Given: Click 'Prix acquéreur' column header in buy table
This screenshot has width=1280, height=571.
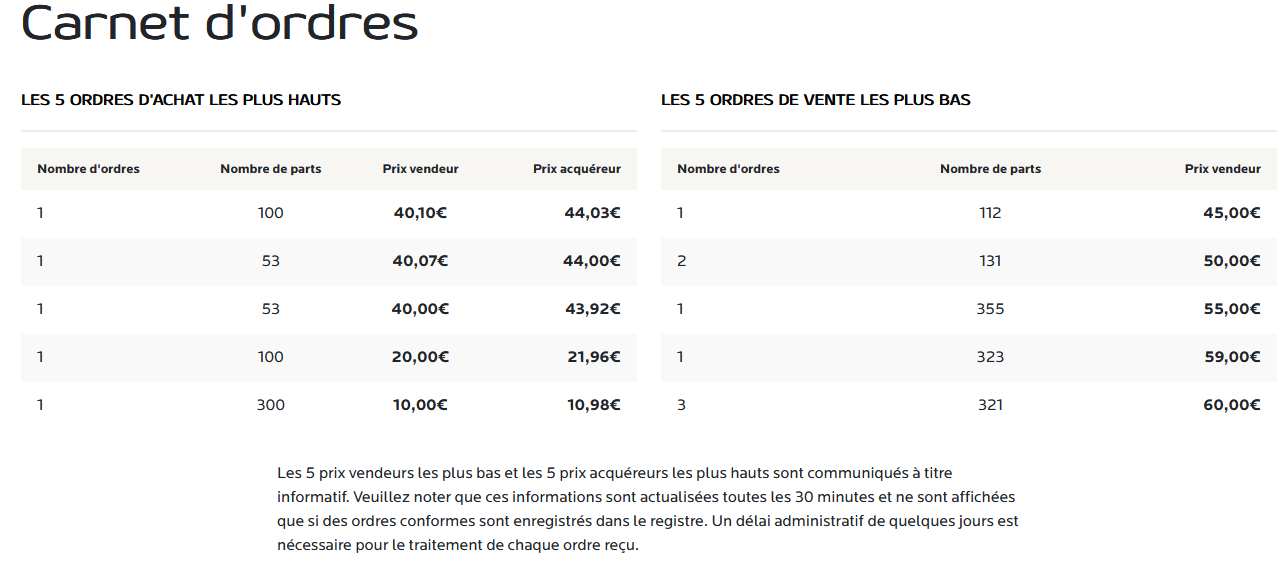Looking at the screenshot, I should coord(577,169).
